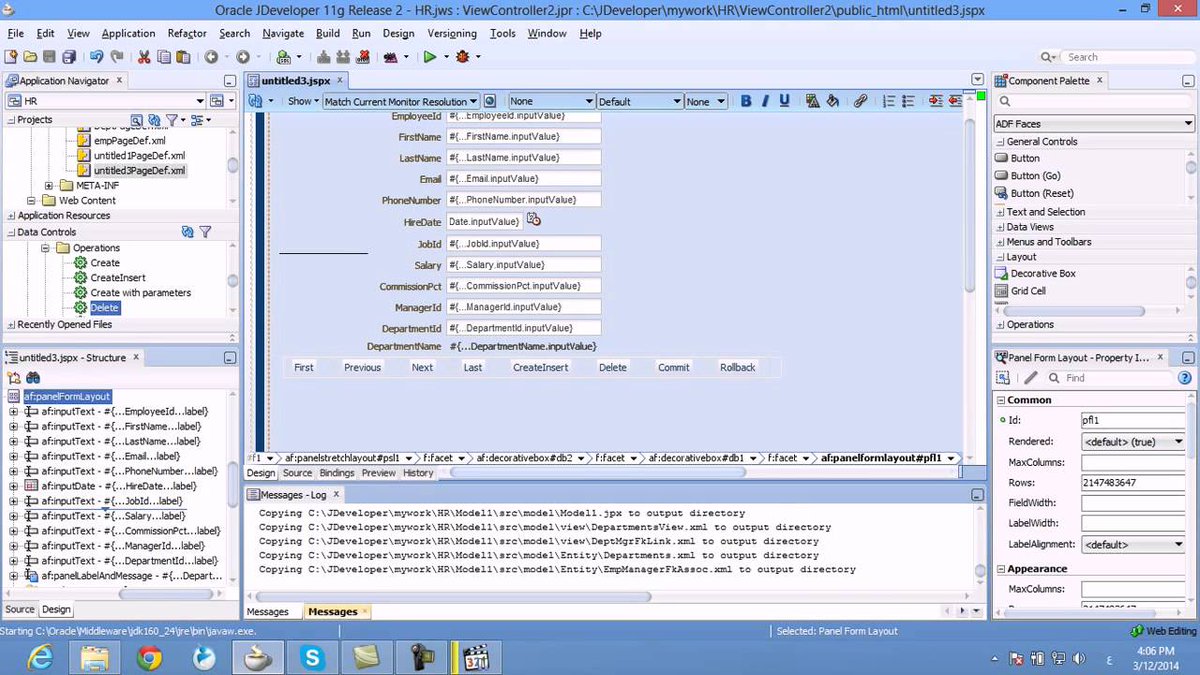Image resolution: width=1200 pixels, height=675 pixels.
Task: Click the Cancel Build icon
Action: coord(364,57)
